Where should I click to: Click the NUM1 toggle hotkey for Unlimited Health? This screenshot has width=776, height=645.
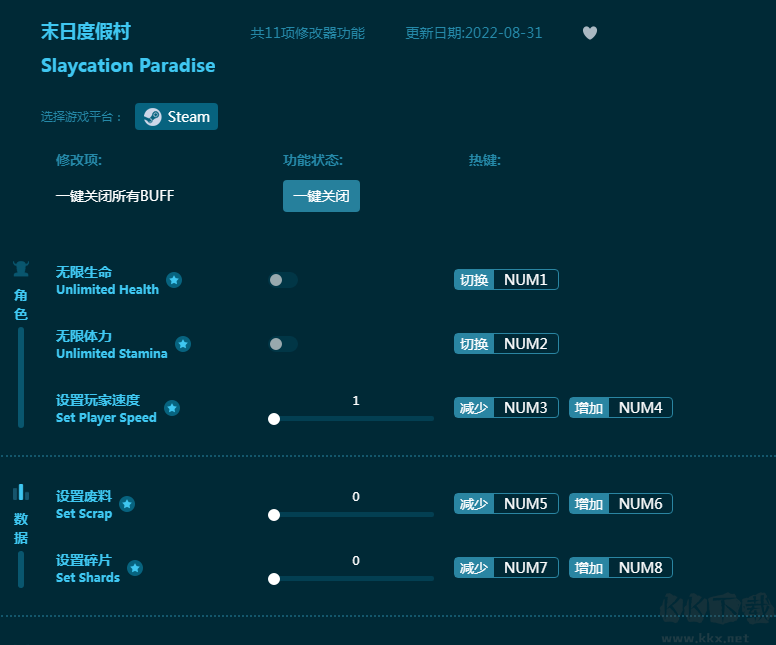(506, 280)
